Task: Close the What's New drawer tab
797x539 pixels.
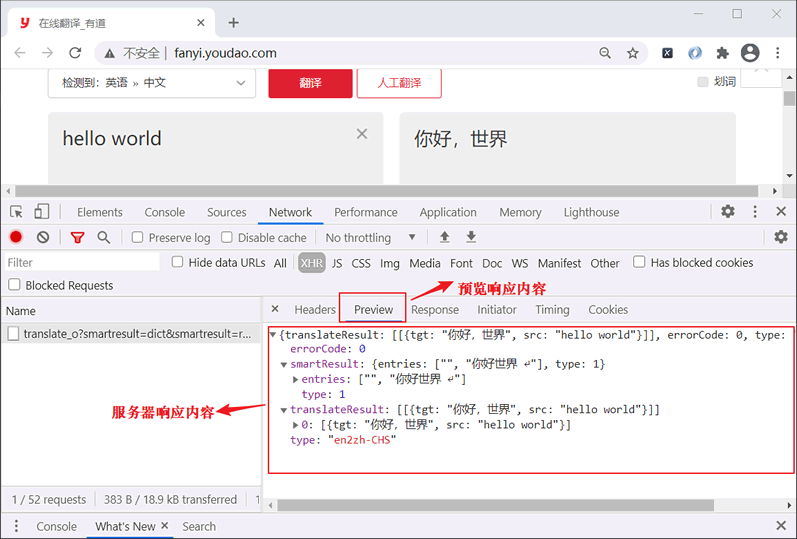Action: [x=165, y=525]
